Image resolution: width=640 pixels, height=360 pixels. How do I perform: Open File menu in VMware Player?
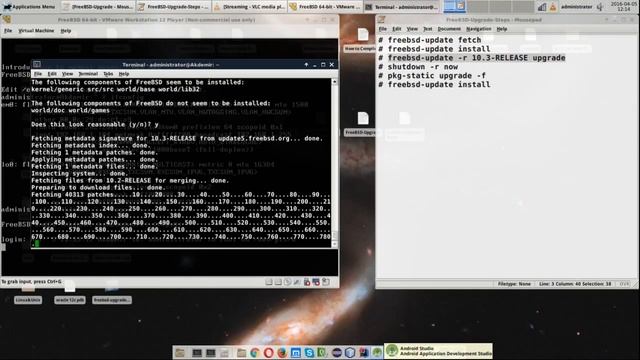[x=8, y=31]
